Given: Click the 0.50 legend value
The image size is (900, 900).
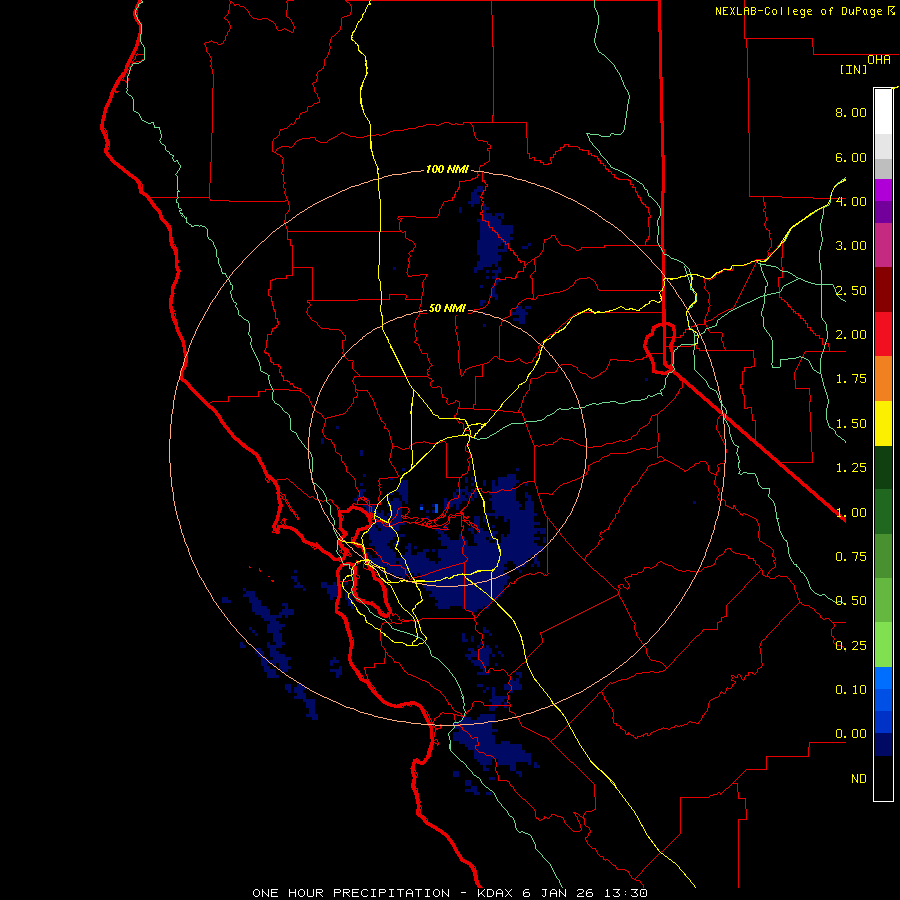Looking at the screenshot, I should [x=851, y=601].
